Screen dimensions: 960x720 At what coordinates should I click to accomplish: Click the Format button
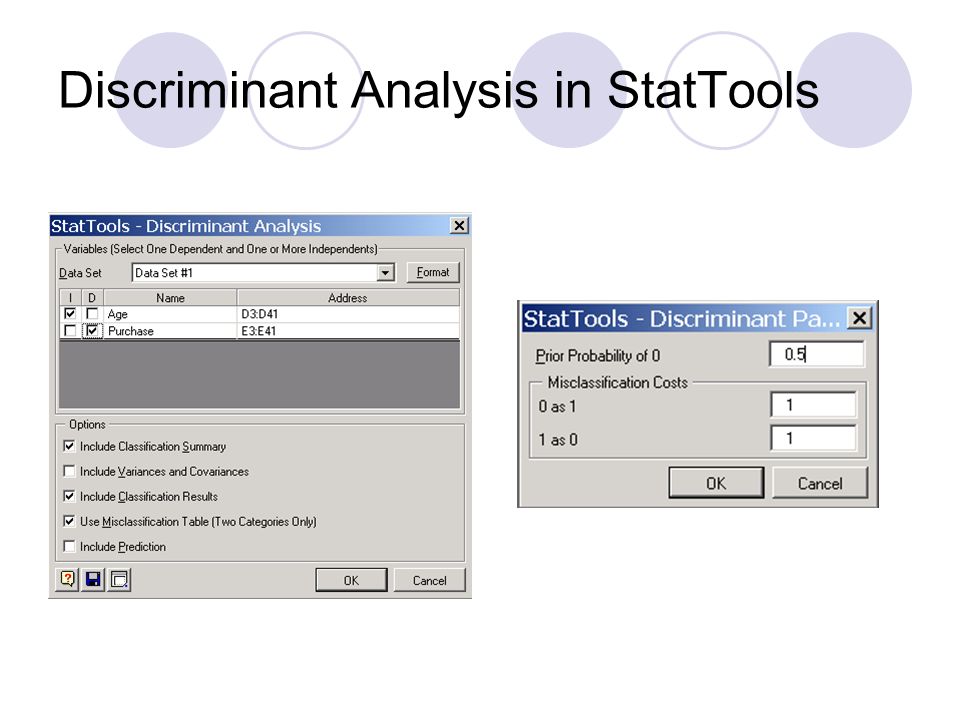433,272
